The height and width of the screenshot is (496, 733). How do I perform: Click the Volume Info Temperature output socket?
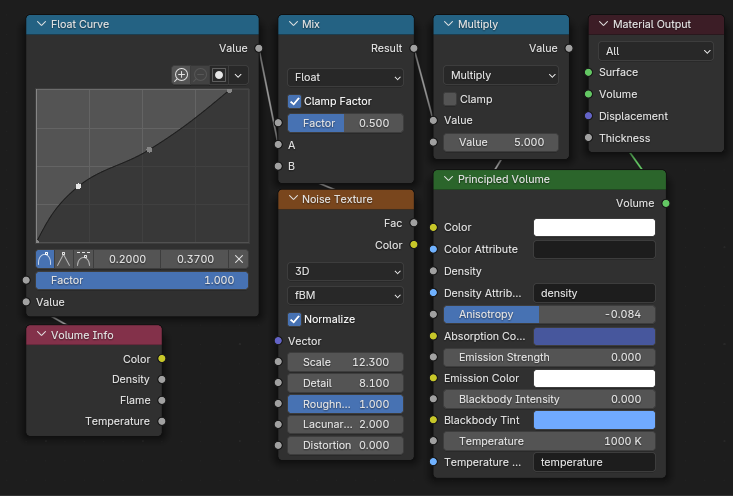162,421
